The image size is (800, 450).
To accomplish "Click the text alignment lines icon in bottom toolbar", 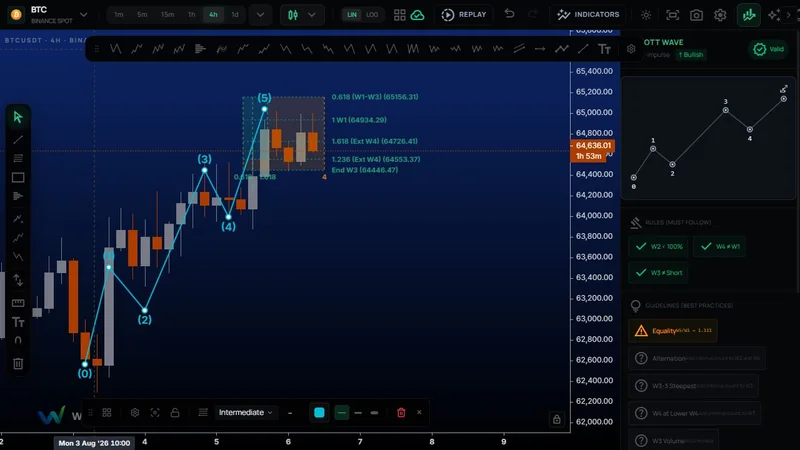I will pos(203,412).
